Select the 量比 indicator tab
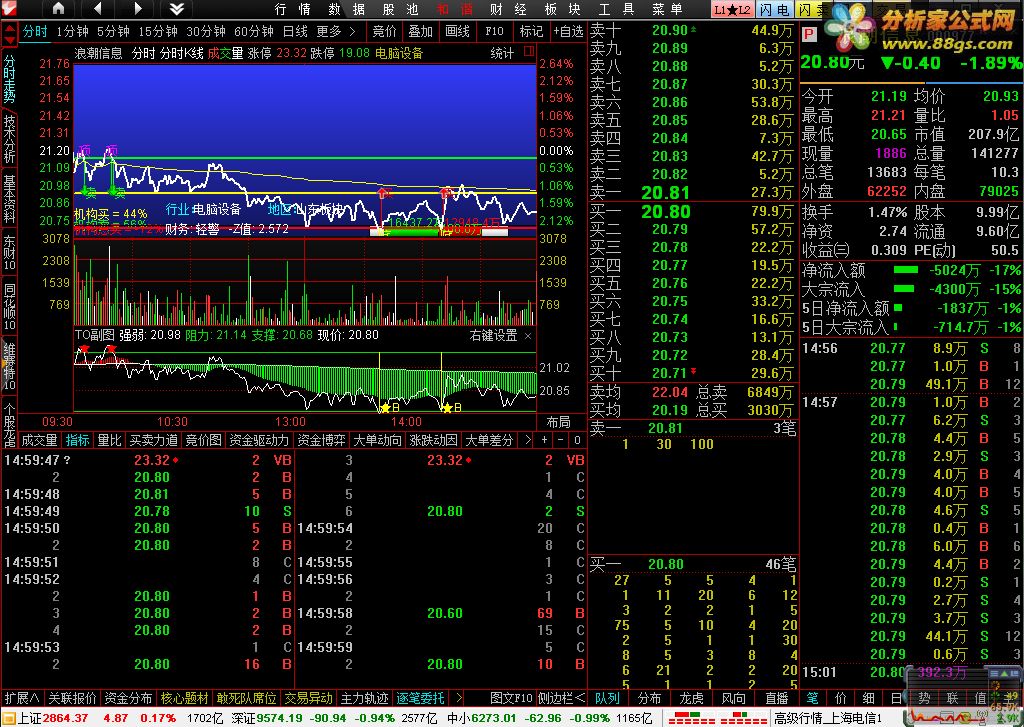This screenshot has width=1024, height=727. click(109, 440)
